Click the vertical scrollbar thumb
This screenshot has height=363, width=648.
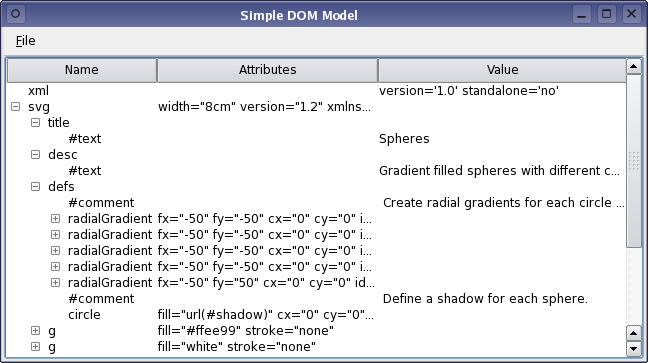tap(634, 161)
